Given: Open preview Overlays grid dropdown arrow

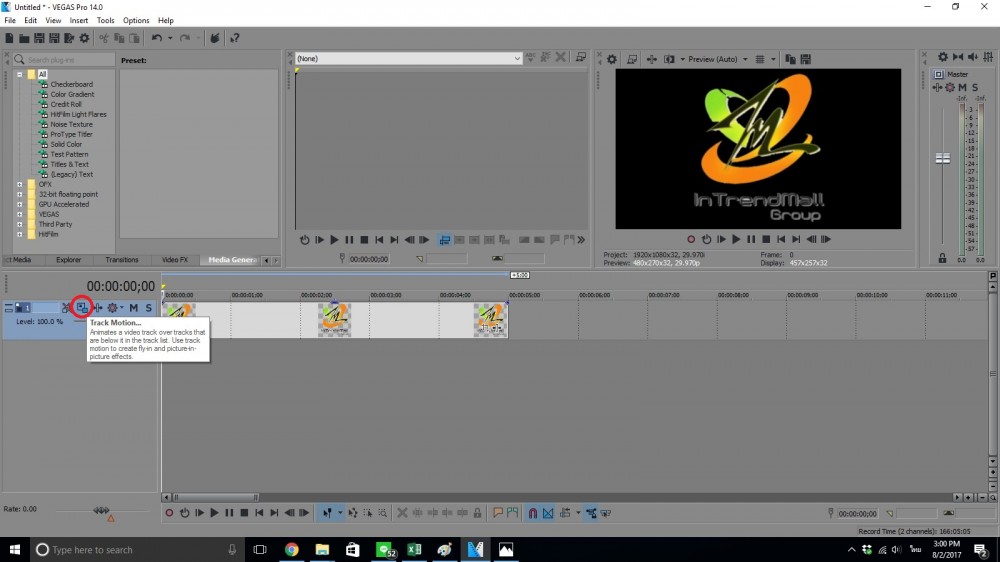Looking at the screenshot, I should coord(773,59).
